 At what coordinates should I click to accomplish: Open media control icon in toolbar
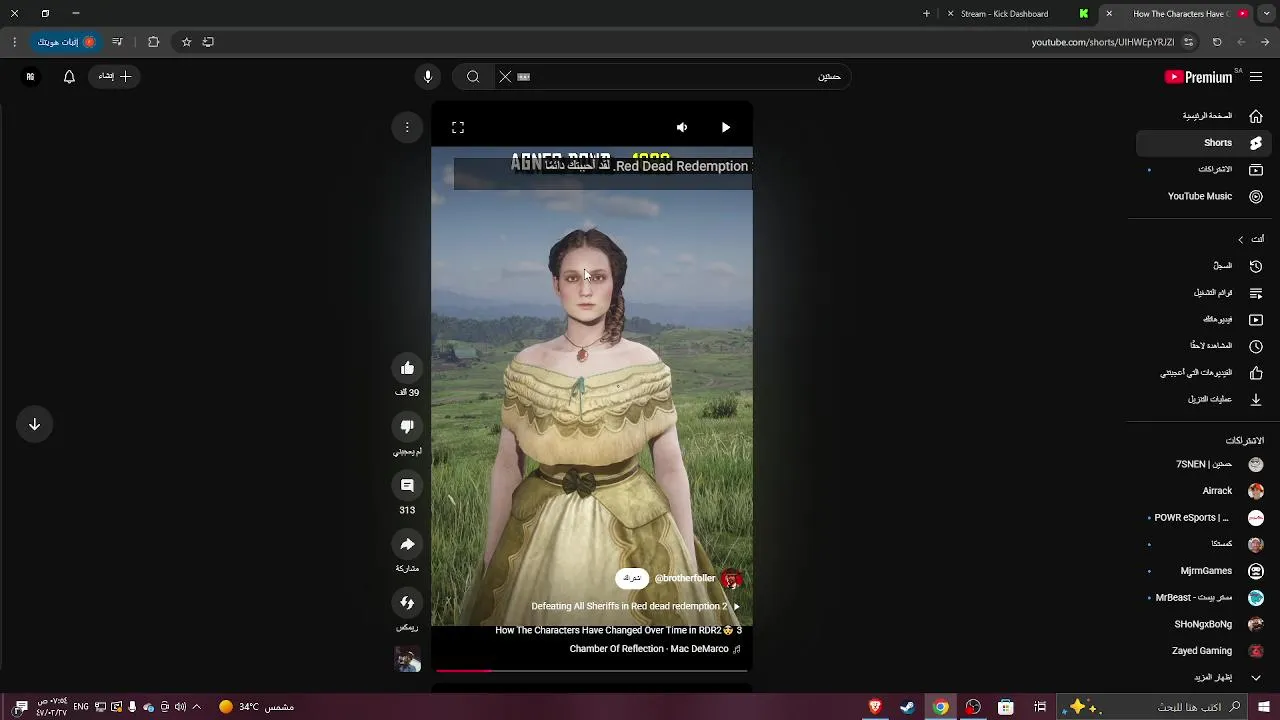[x=117, y=42]
